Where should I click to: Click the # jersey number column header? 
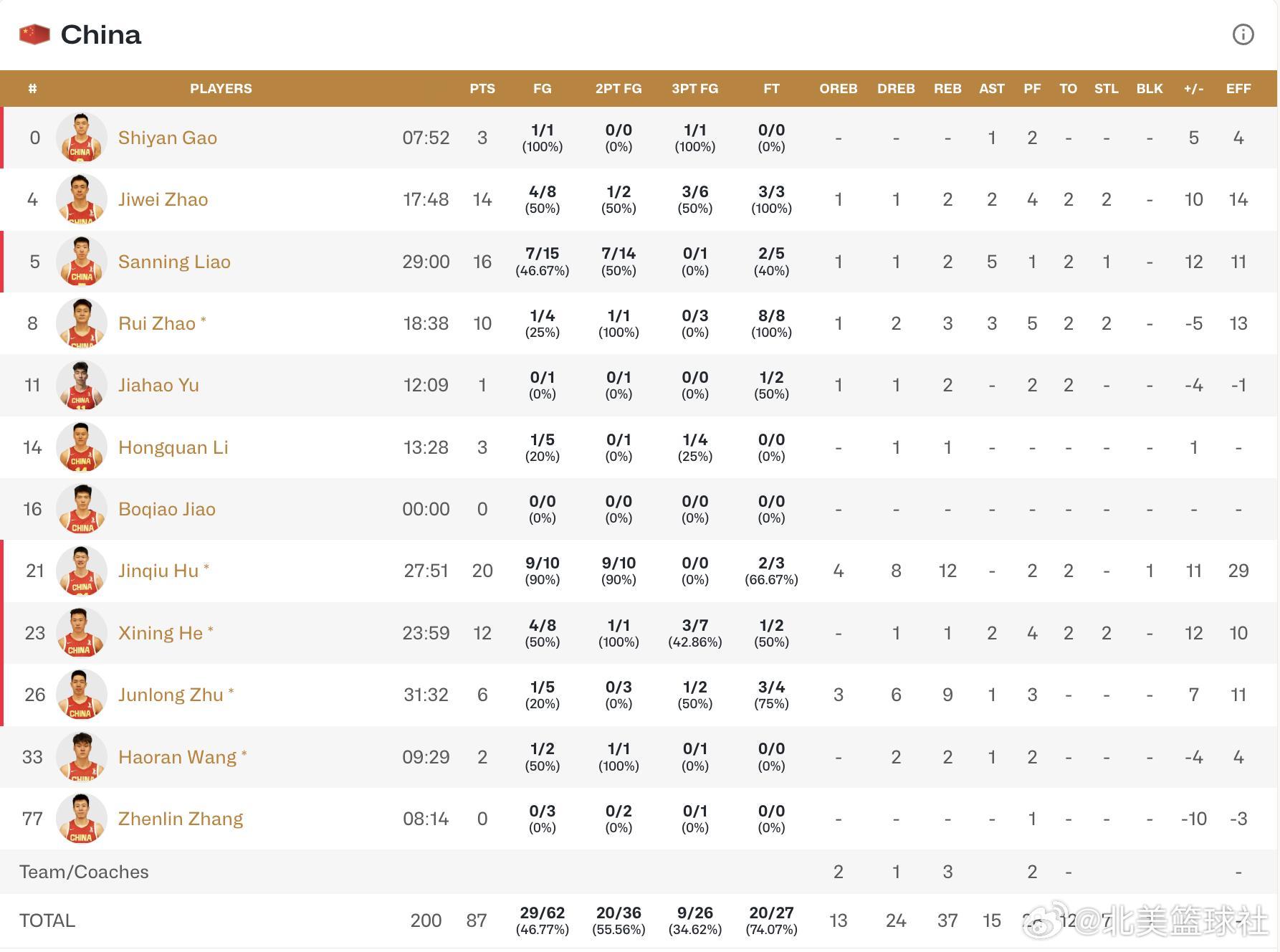pos(32,89)
